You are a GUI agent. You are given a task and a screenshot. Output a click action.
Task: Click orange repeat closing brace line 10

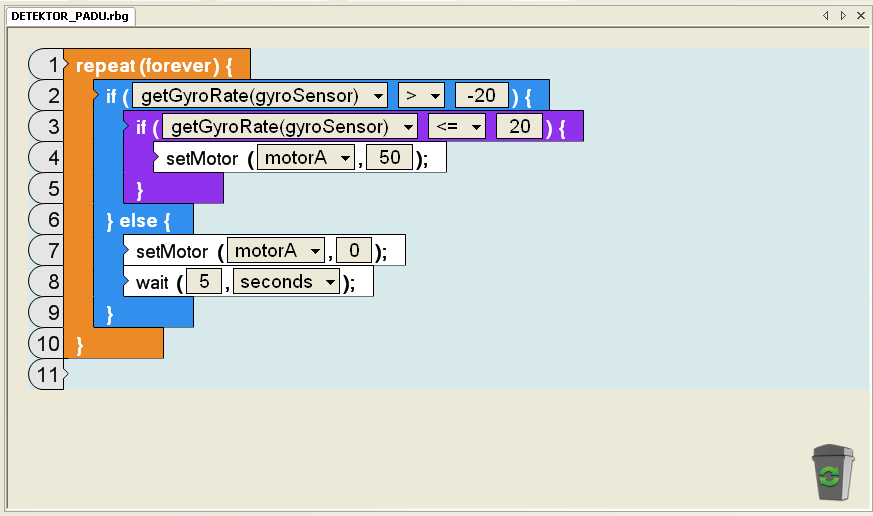pyautogui.click(x=80, y=346)
